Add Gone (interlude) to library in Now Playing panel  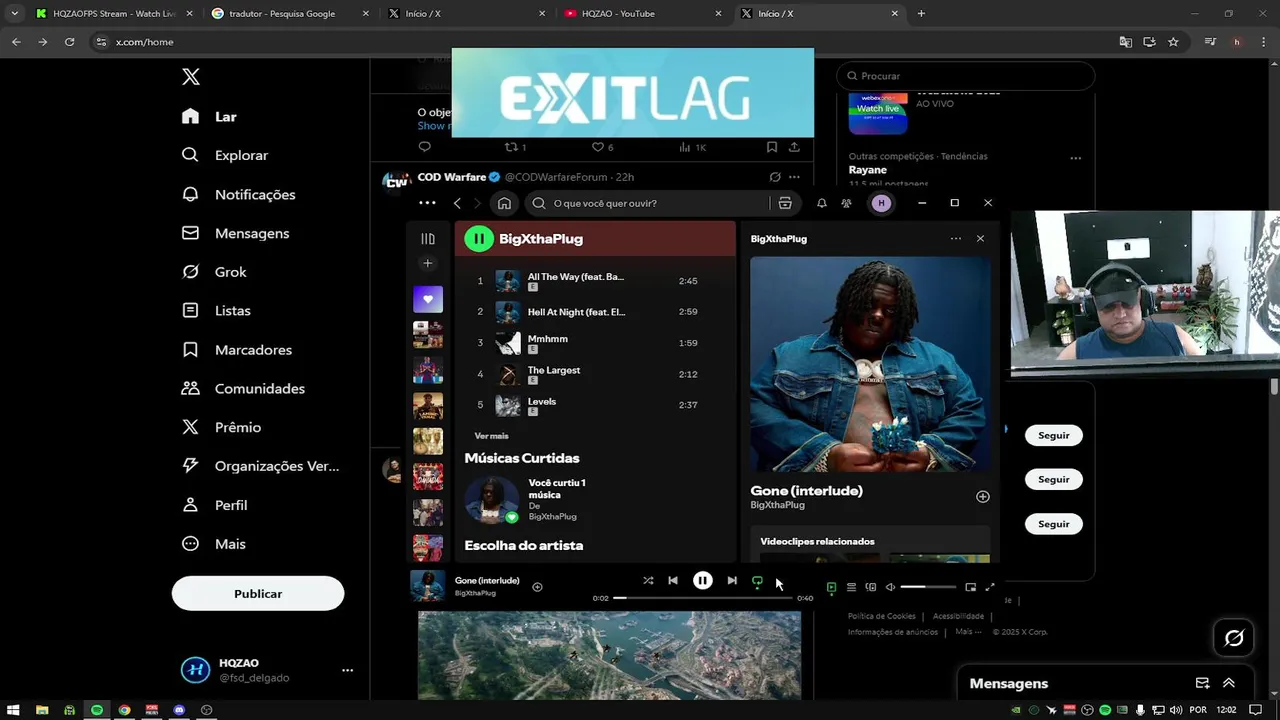pos(983,497)
